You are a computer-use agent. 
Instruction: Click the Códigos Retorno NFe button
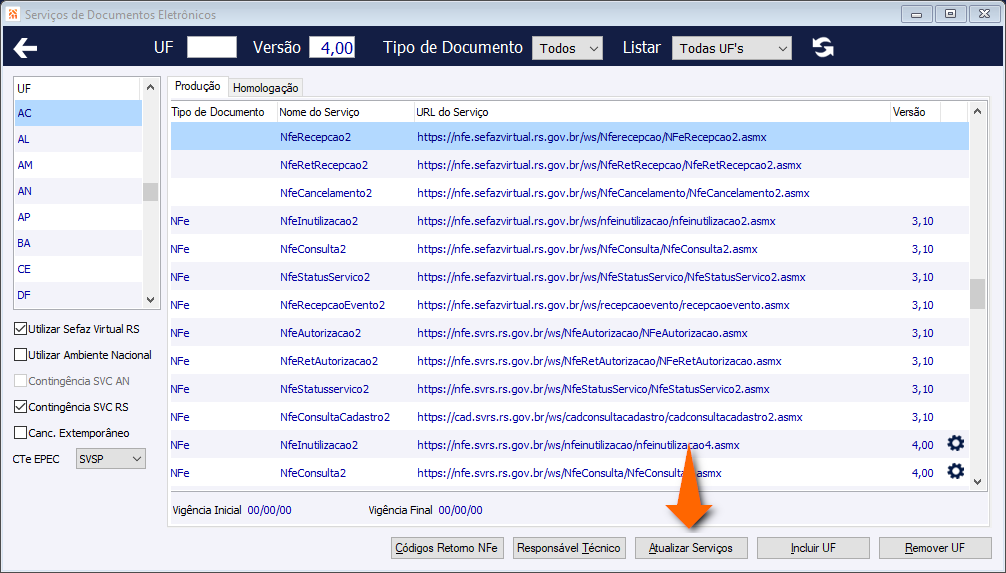(447, 548)
